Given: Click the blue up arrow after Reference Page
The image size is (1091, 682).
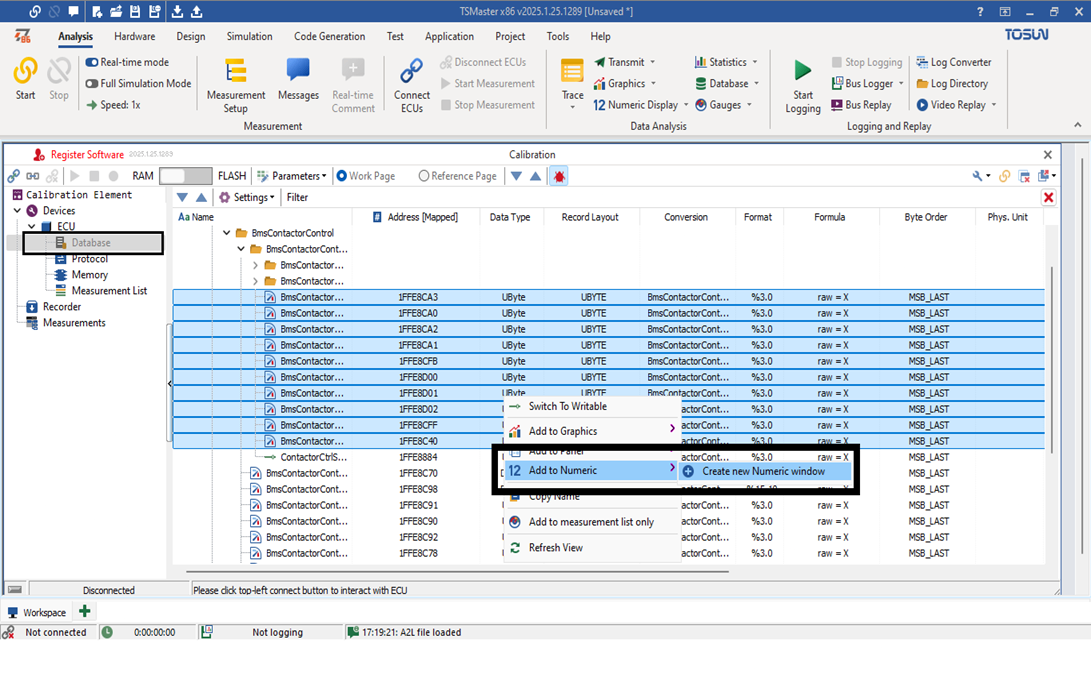Looking at the screenshot, I should (535, 176).
